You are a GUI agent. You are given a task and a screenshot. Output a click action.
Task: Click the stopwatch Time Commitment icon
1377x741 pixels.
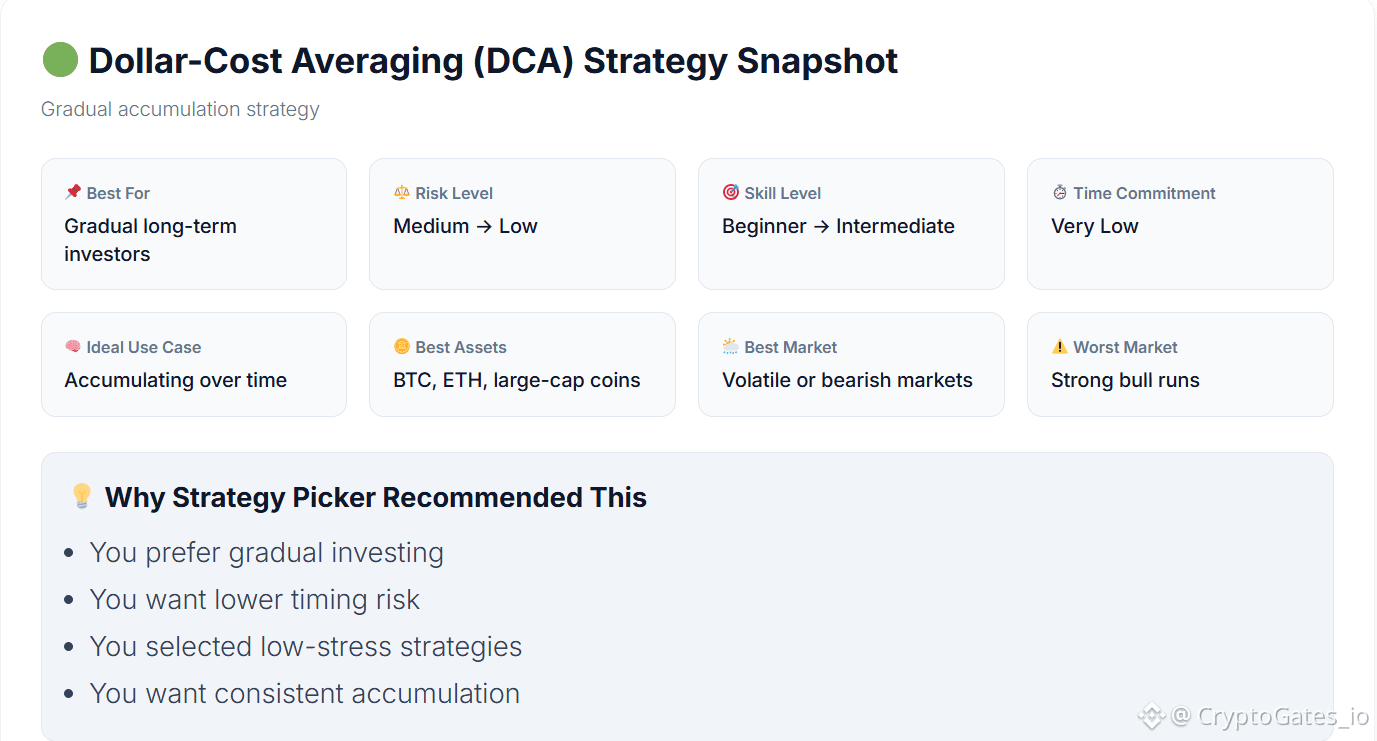(x=1060, y=192)
